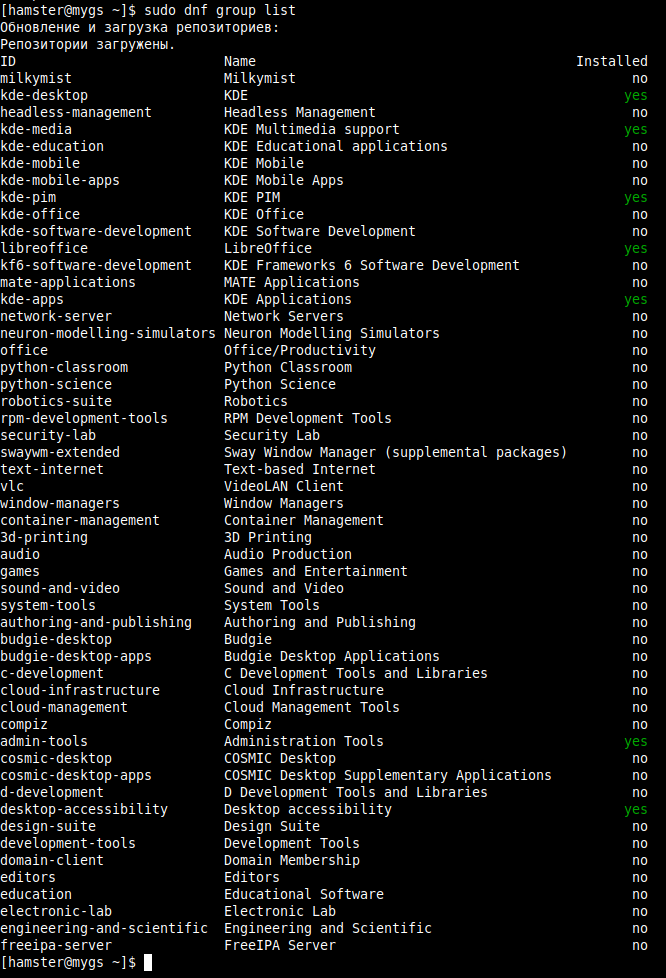Click the green 'yes' in the Administration Tools row
Screen dimensions: 666x978
coord(635,741)
